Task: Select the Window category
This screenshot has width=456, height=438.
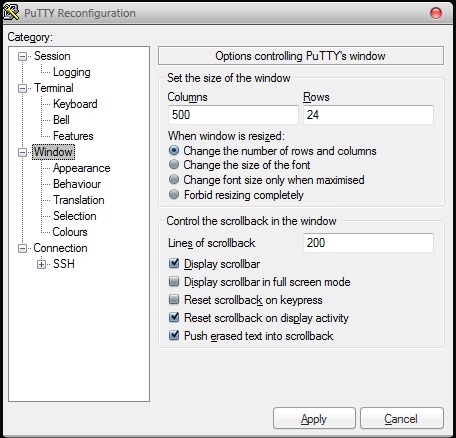Action: coord(53,152)
